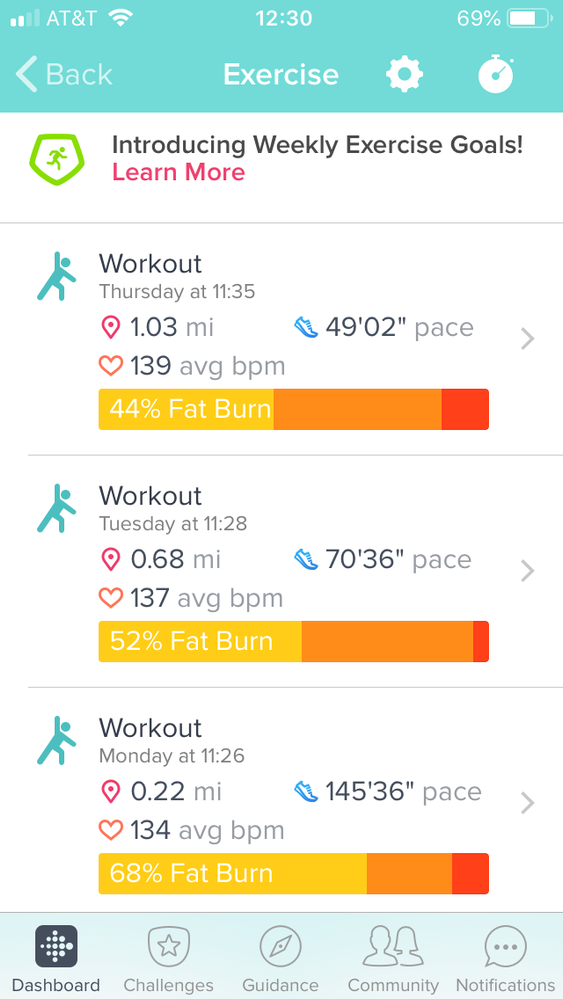The image size is (563, 999).
Task: Follow the Learn More link
Action: [178, 173]
